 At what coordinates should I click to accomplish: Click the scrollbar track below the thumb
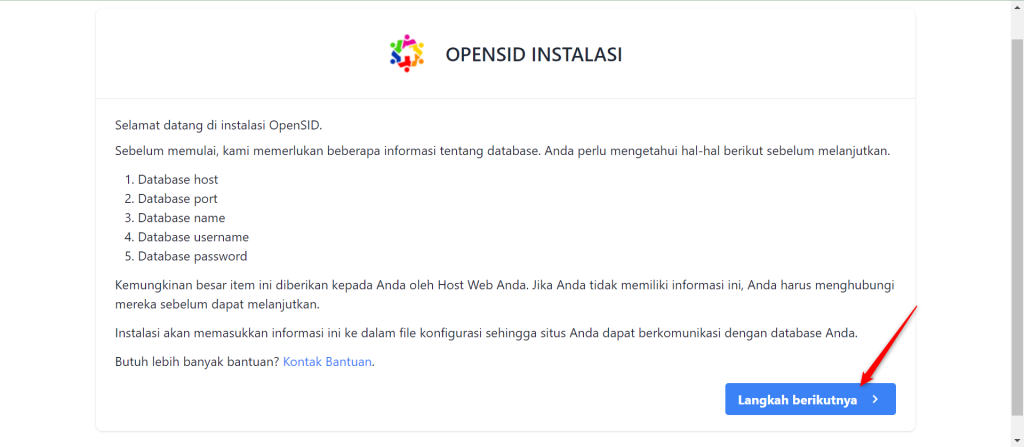click(x=1017, y=423)
